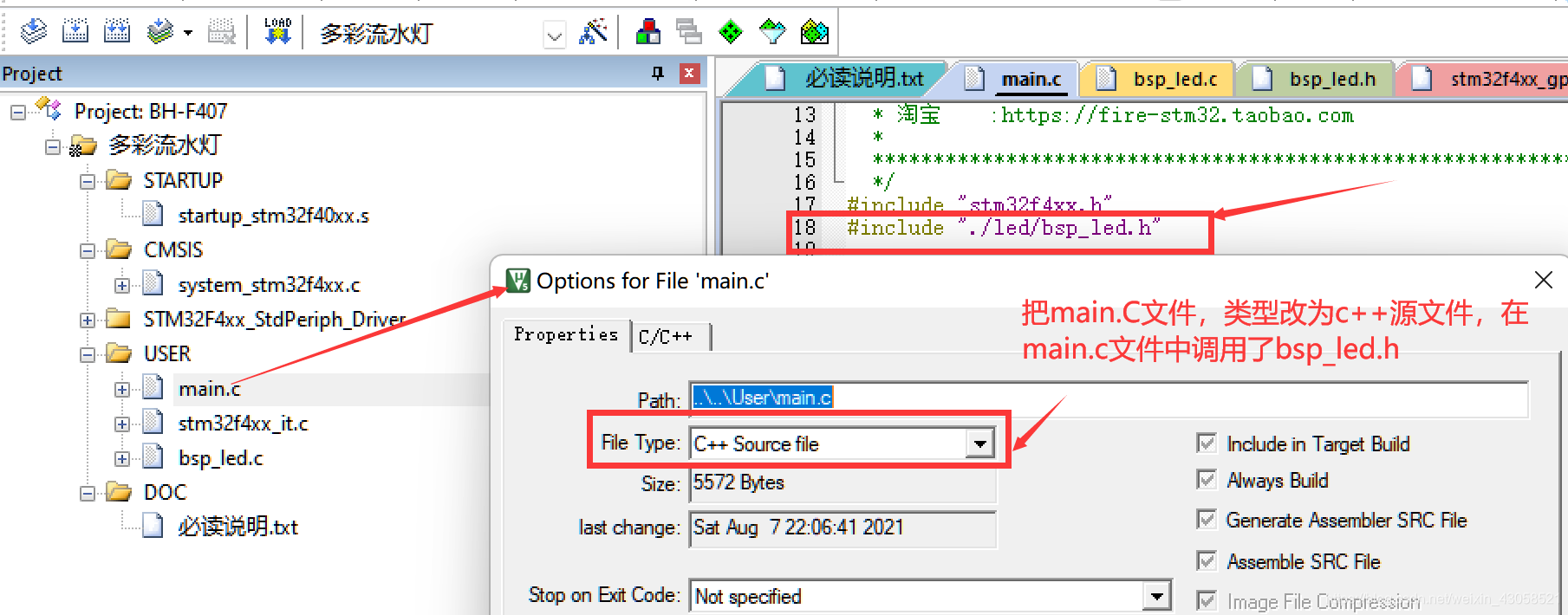
Task: Click line 18 include bsp_led.h code
Action: click(x=1004, y=228)
